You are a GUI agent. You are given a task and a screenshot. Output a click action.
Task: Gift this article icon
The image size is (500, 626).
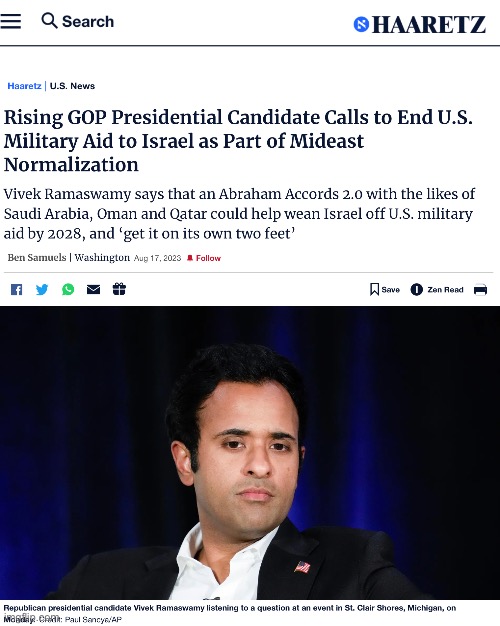[119, 289]
